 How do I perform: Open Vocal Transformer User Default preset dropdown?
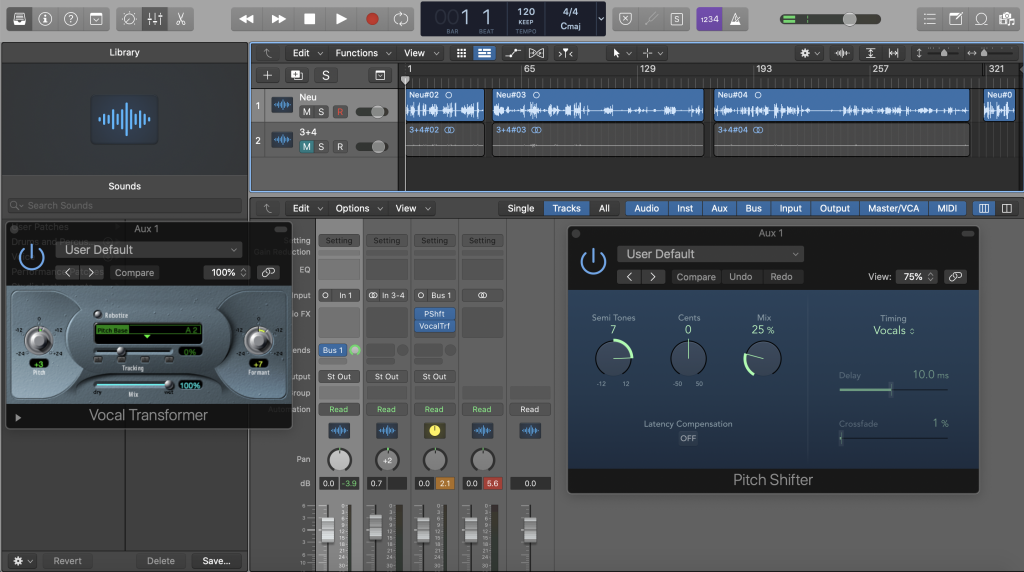click(149, 249)
